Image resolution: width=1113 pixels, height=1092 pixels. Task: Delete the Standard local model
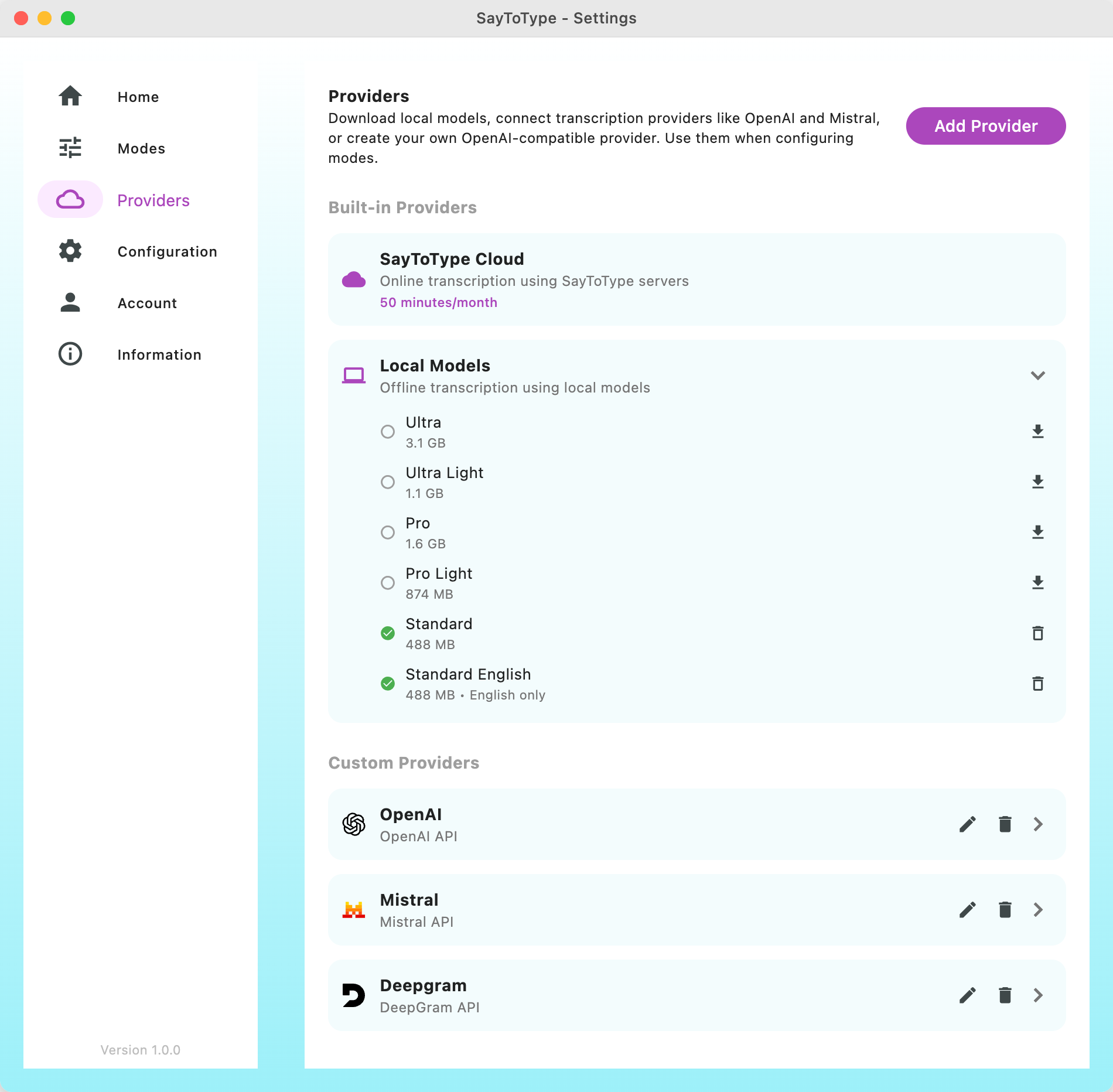pos(1037,633)
